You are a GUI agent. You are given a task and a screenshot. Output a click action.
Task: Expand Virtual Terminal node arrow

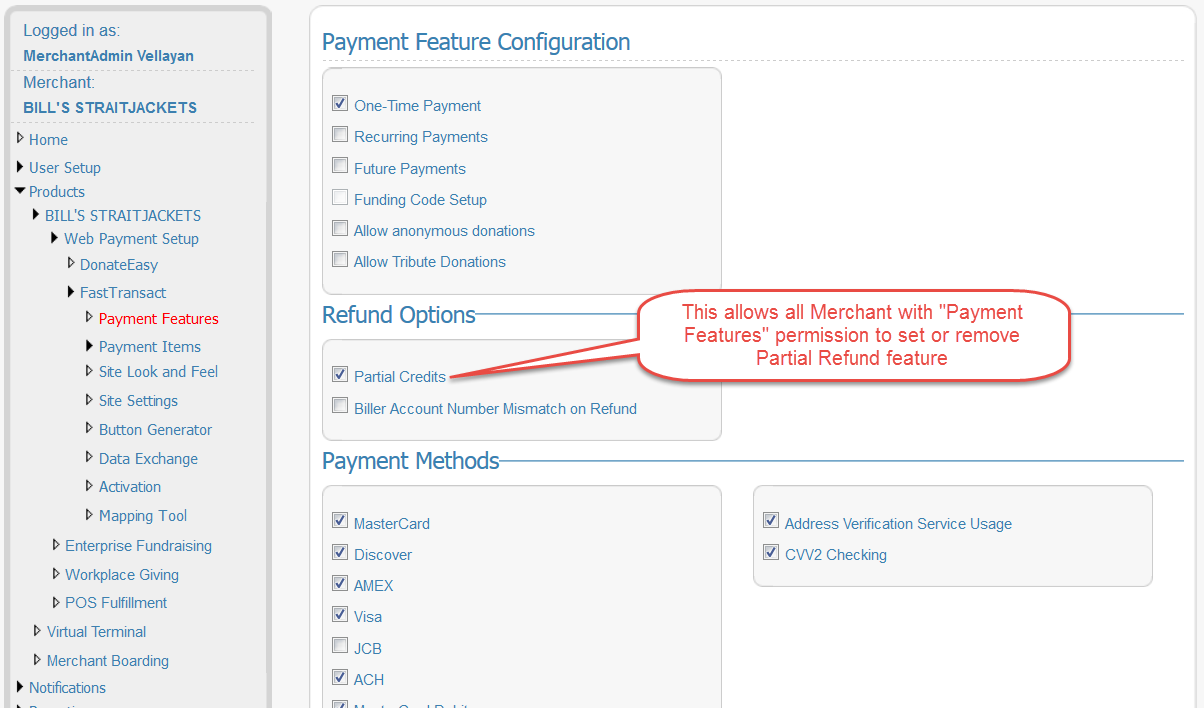tap(38, 631)
